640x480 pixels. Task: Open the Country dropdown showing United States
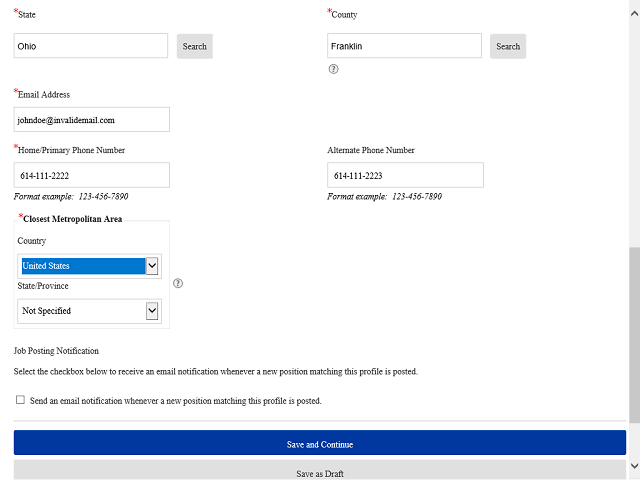(89, 266)
